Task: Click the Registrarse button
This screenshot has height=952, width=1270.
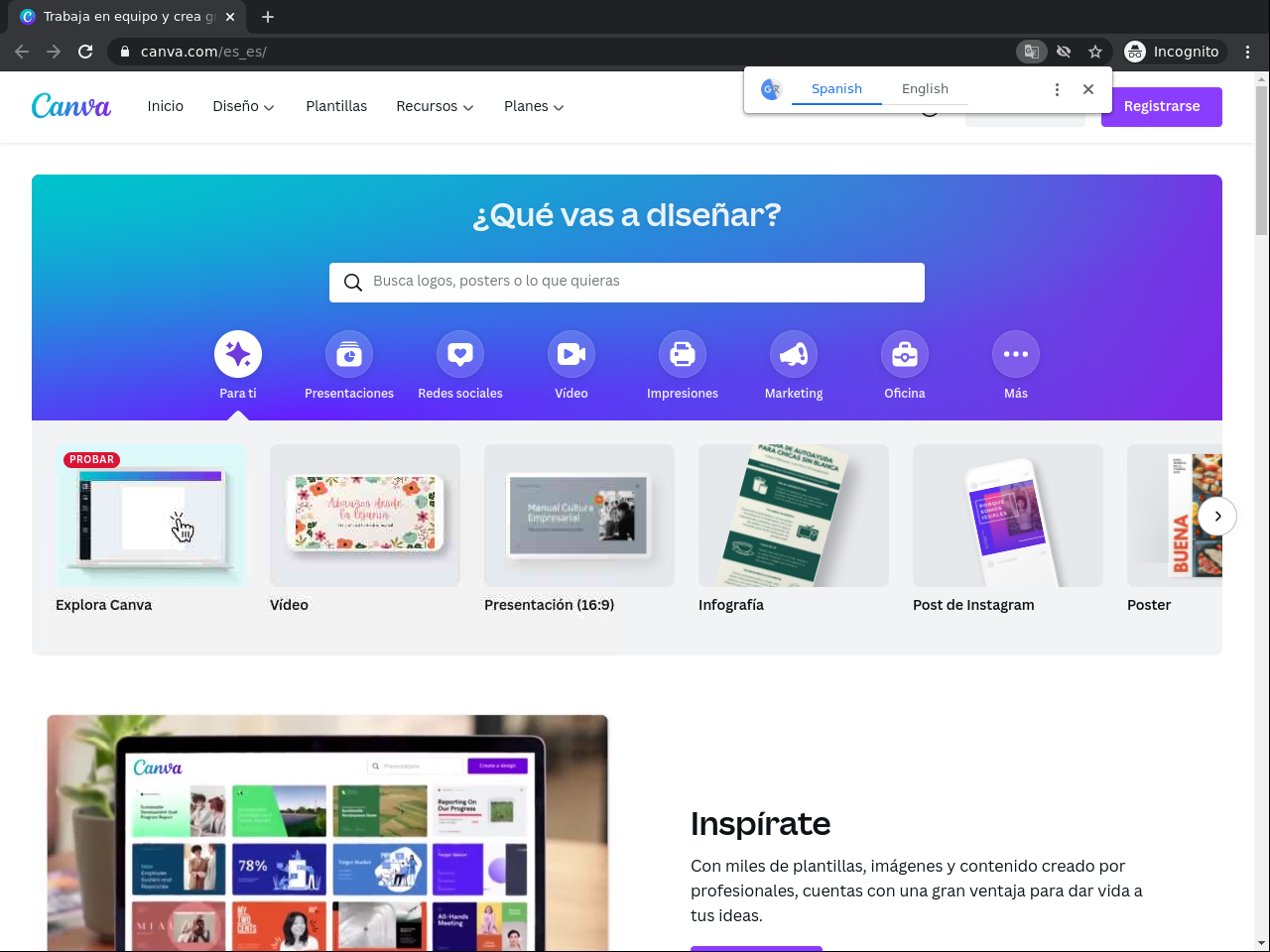Action: (1162, 107)
